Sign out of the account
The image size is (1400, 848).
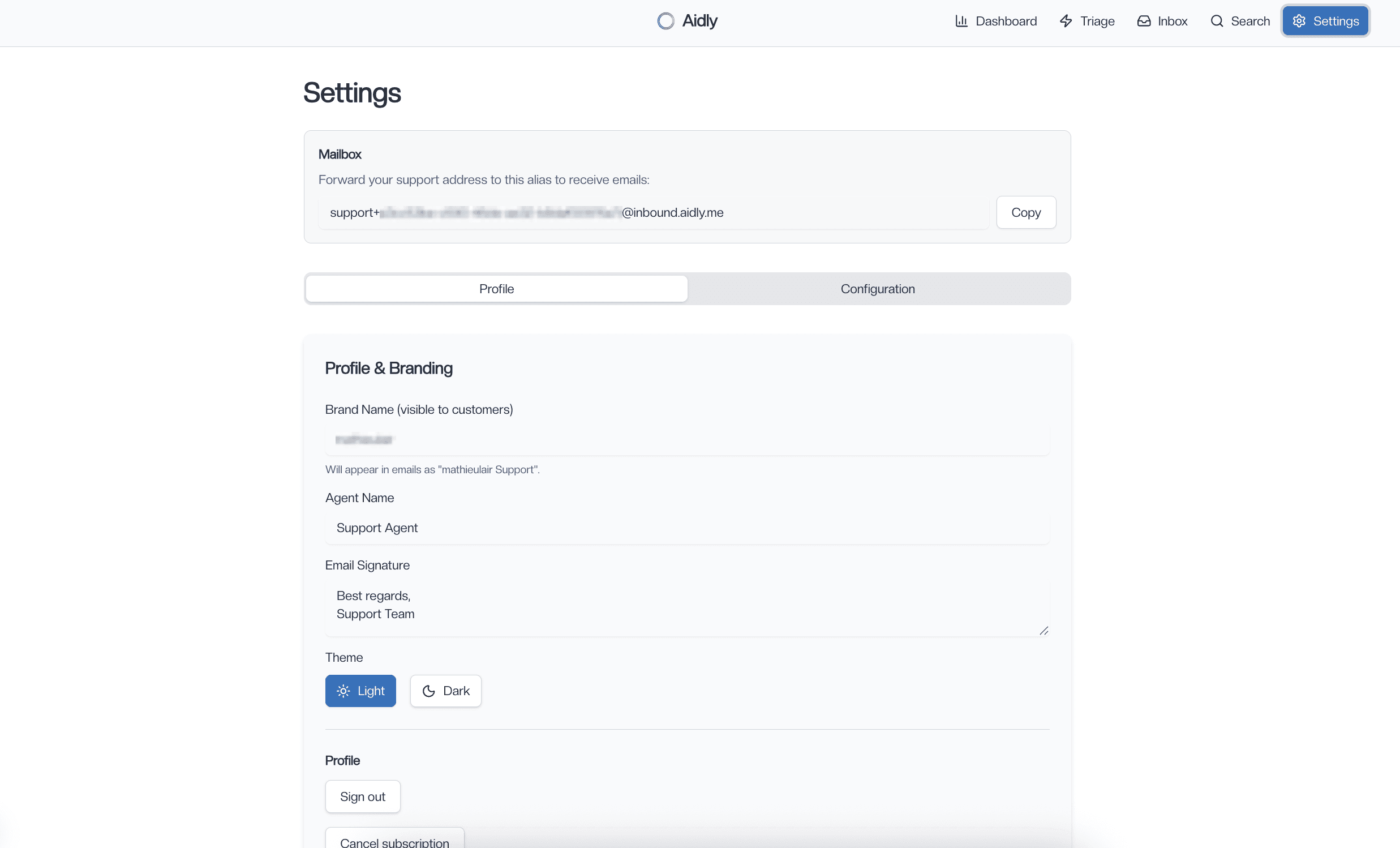coord(363,796)
